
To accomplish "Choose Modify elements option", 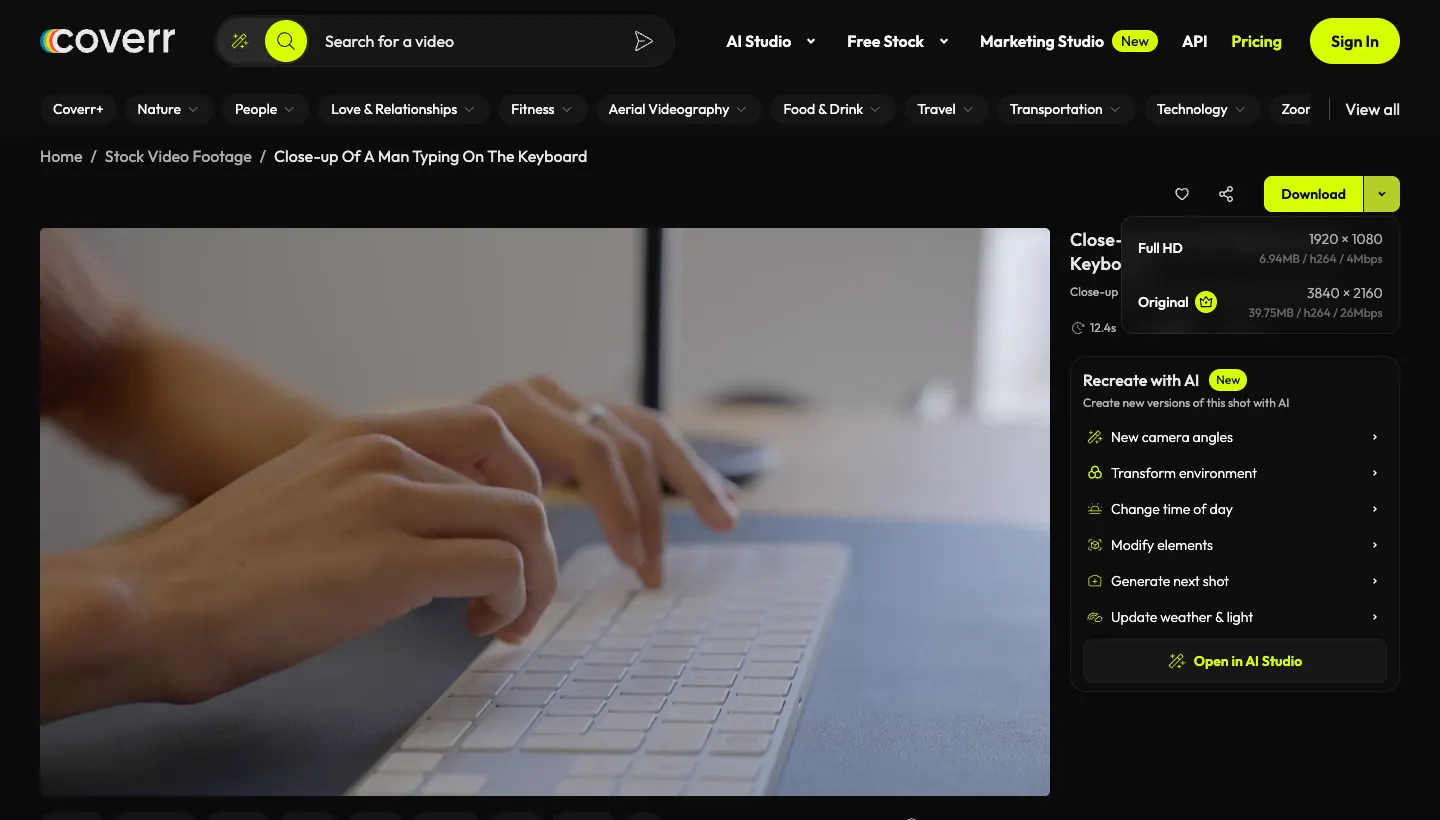I will click(x=1235, y=545).
